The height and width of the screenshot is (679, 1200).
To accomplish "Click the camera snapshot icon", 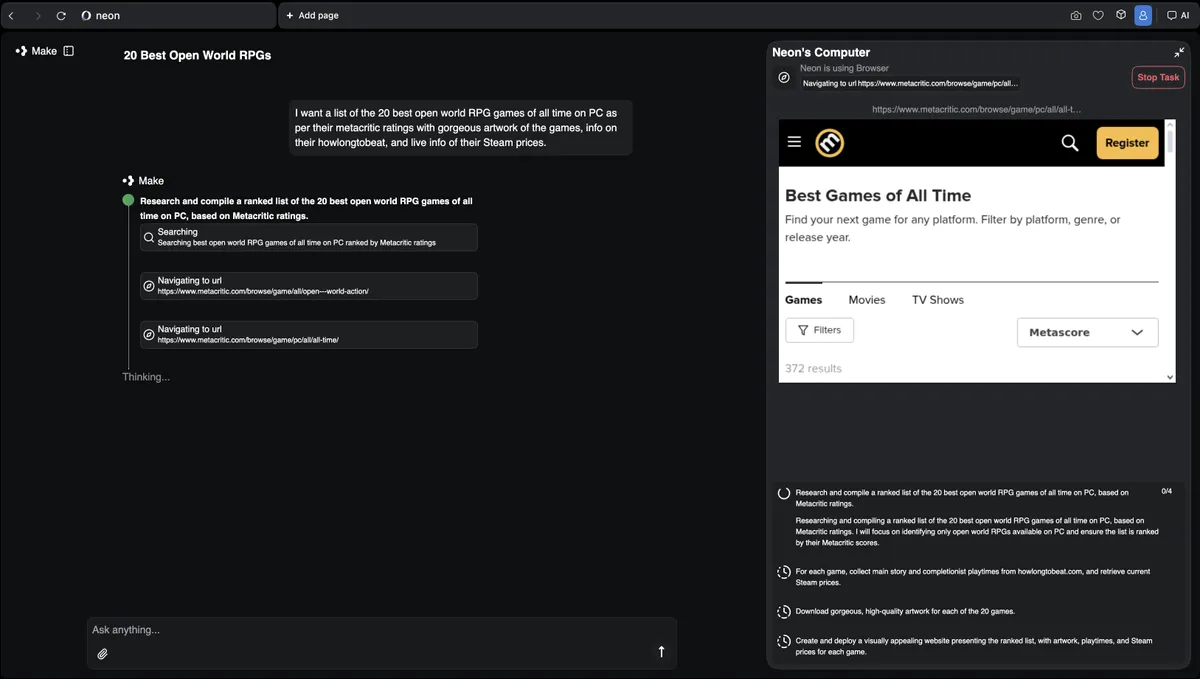I will (x=1075, y=16).
